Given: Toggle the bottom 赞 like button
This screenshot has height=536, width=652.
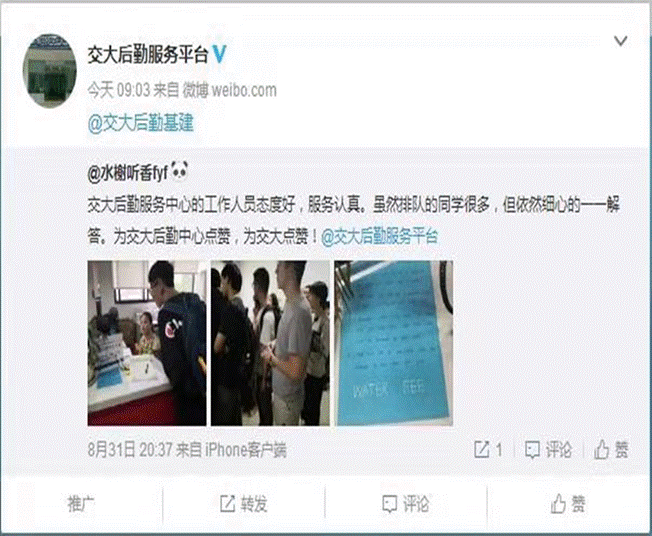Looking at the screenshot, I should click(x=568, y=504).
